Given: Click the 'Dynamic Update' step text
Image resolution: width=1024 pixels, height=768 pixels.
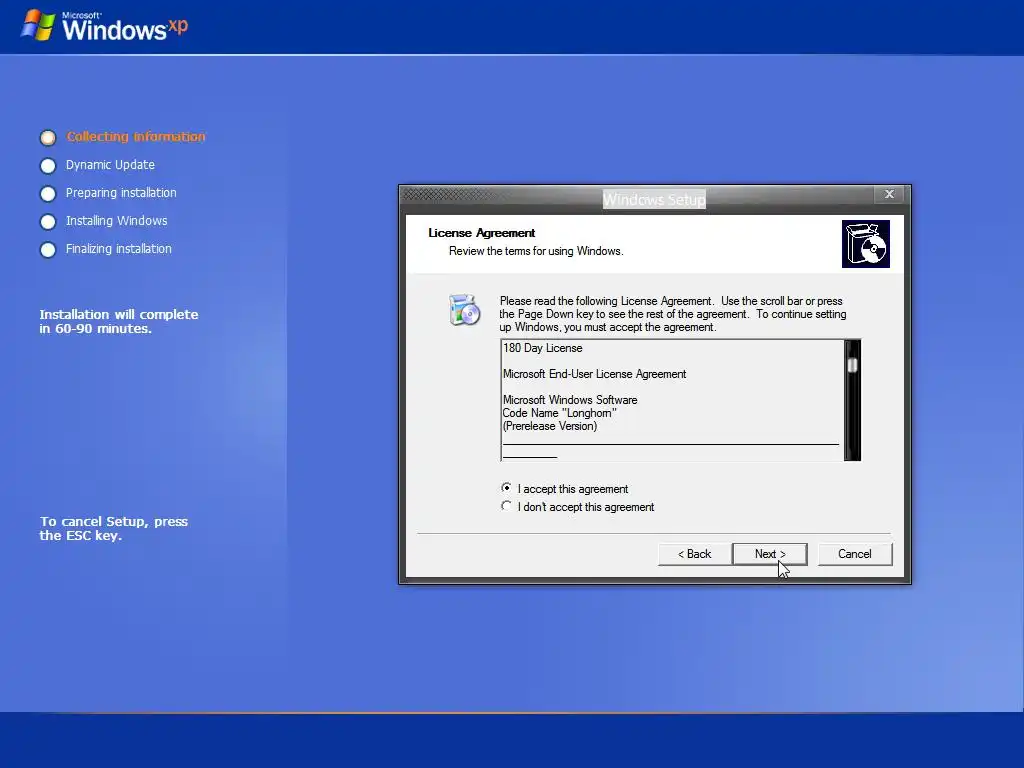Looking at the screenshot, I should (110, 165).
